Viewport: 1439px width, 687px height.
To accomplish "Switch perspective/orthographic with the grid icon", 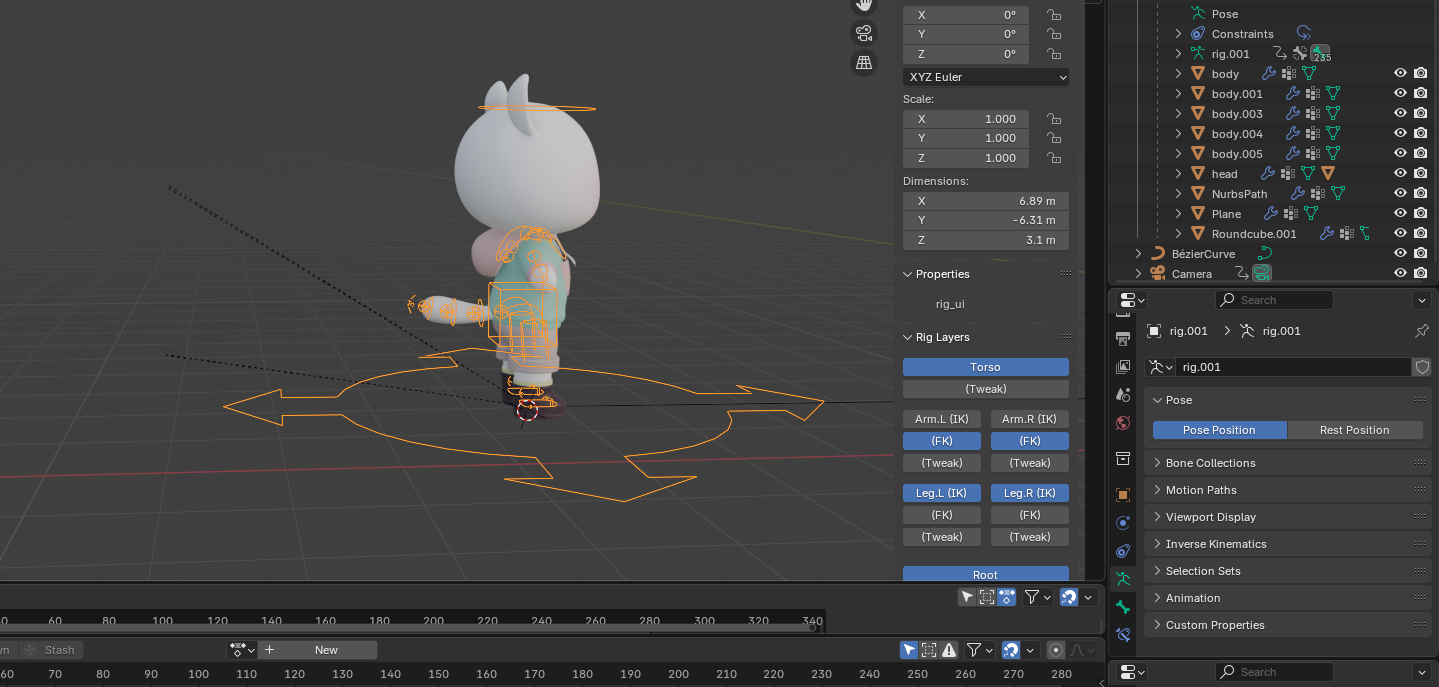I will (864, 63).
